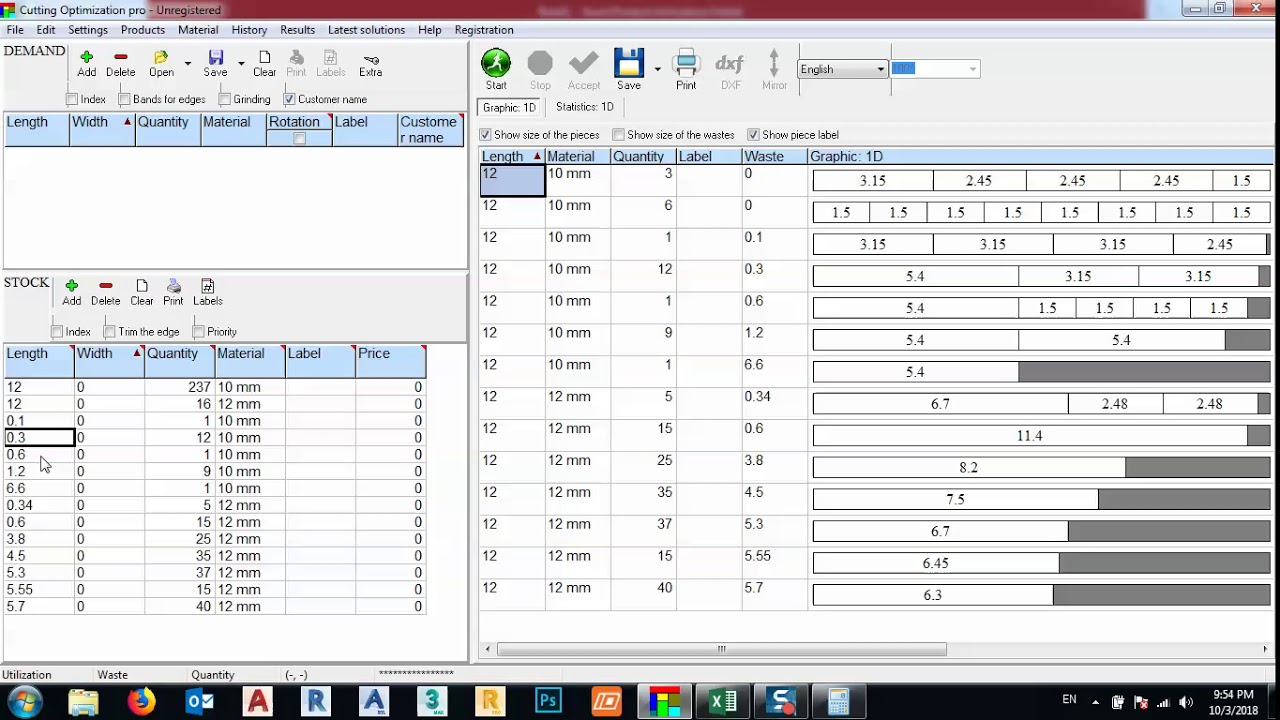
Task: Uncheck Show size of the pieces
Action: coord(485,134)
